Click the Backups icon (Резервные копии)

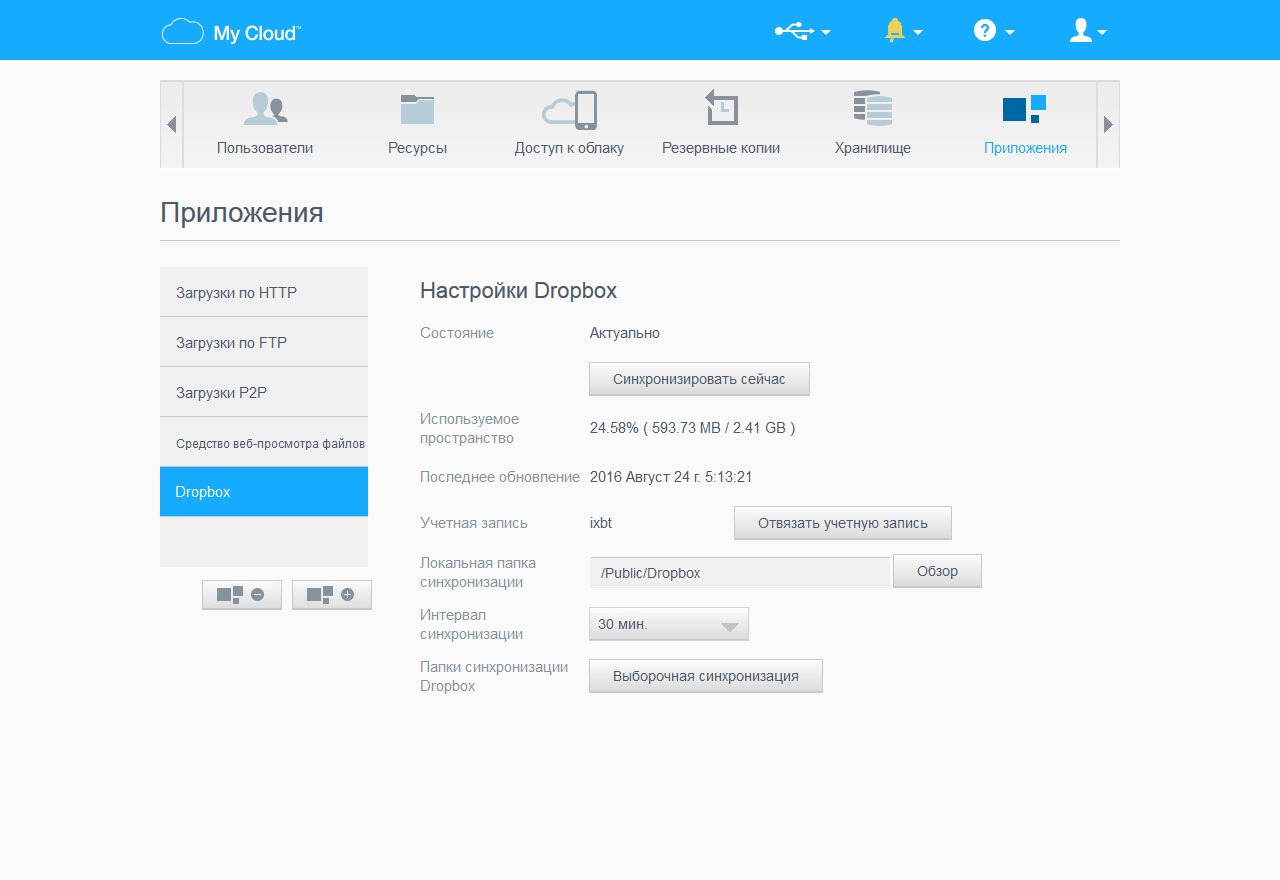point(721,107)
